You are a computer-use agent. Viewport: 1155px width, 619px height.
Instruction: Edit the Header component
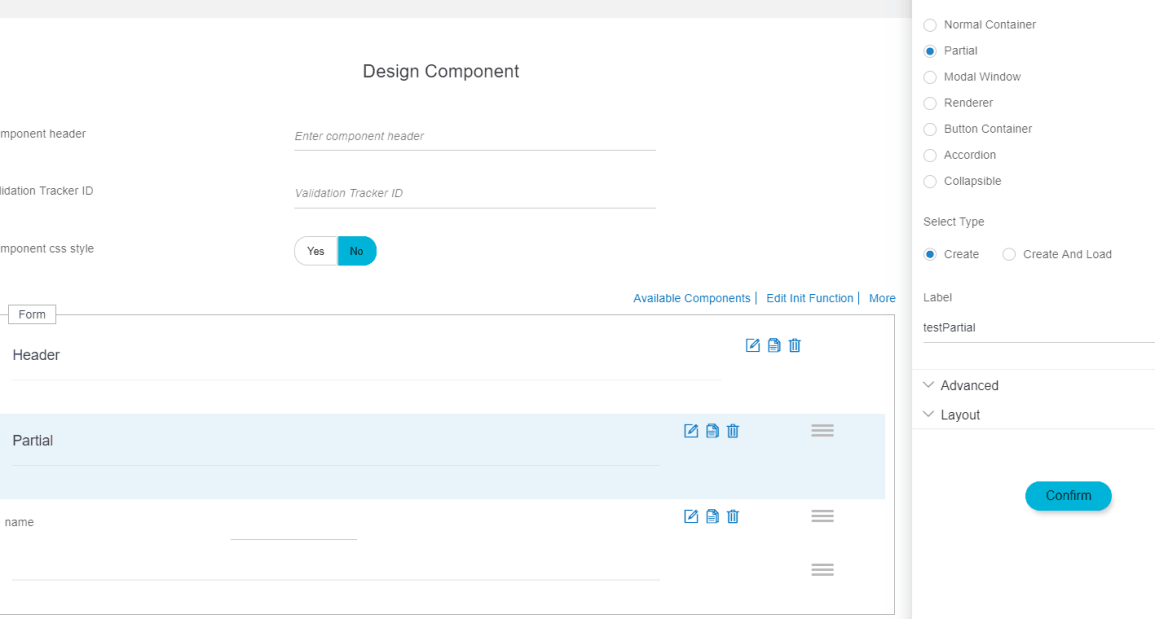pyautogui.click(x=752, y=345)
